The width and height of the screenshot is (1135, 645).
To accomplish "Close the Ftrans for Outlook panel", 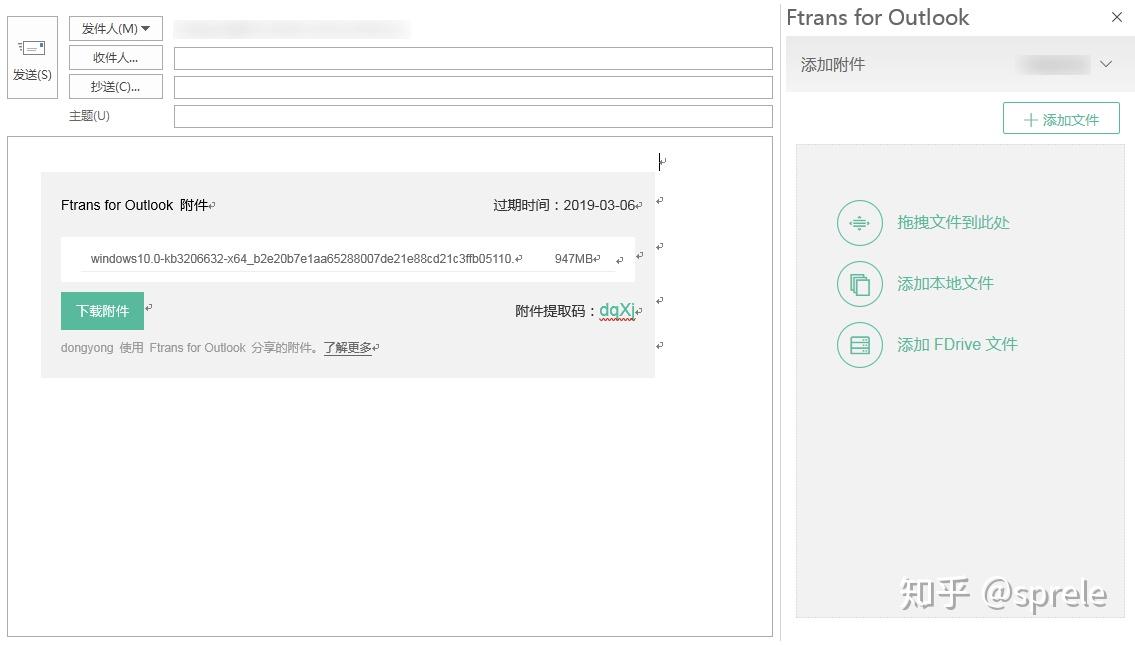I will click(x=1117, y=17).
